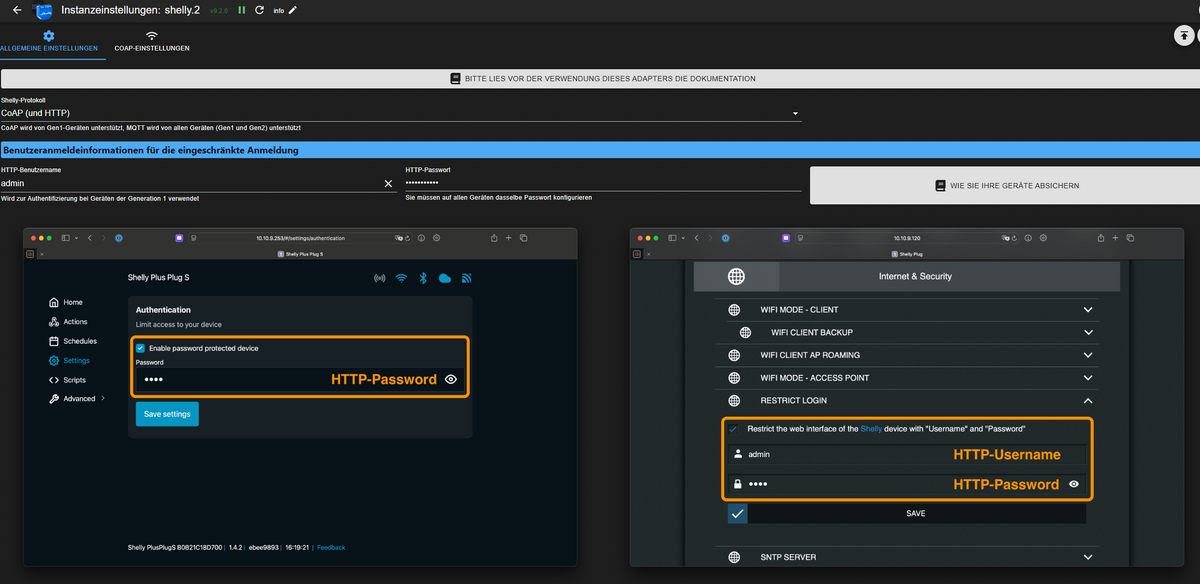
Task: Click the Shelly adapter logo in the header
Action: (x=43, y=11)
